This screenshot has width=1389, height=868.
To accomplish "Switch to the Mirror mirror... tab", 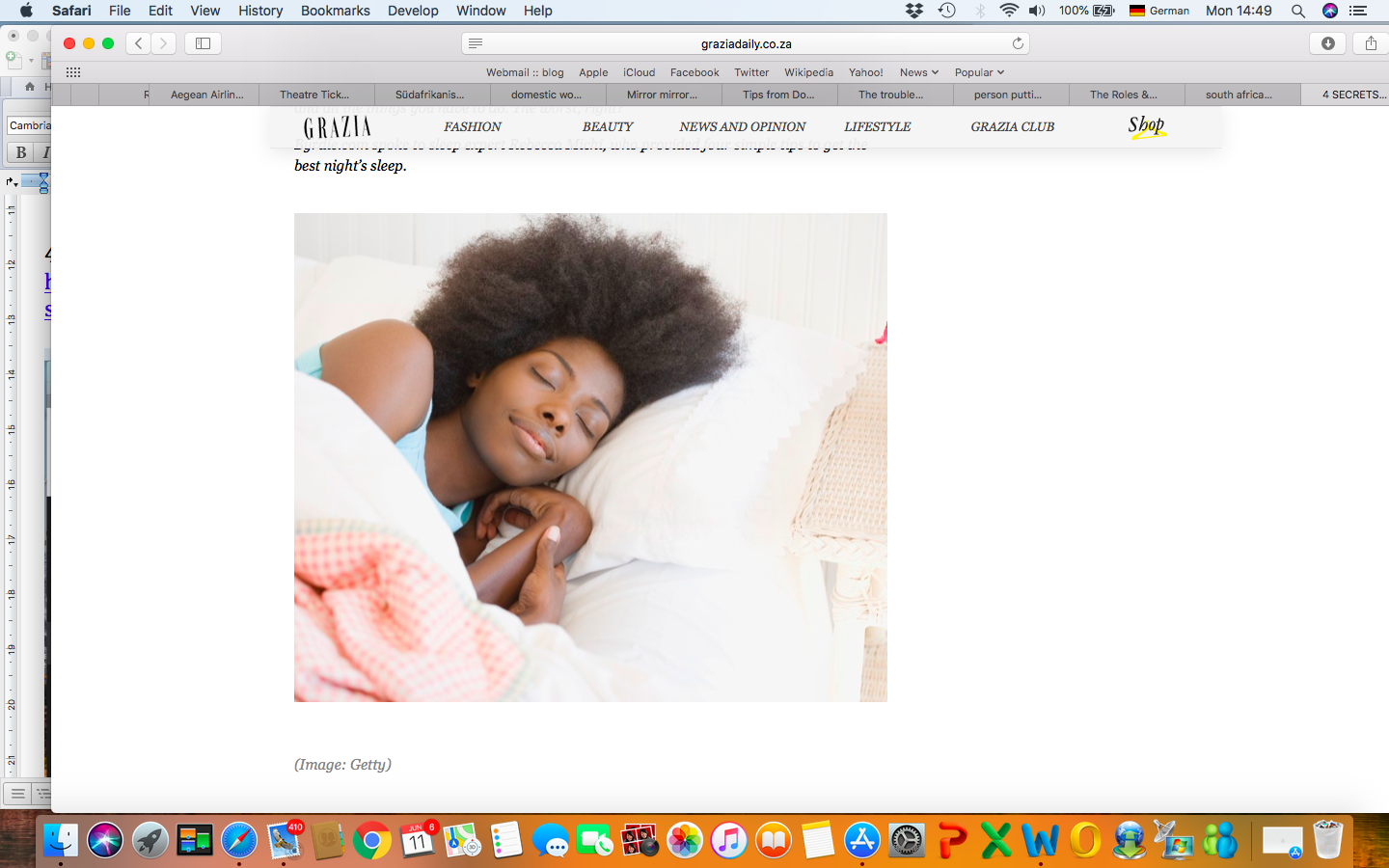I will point(662,95).
